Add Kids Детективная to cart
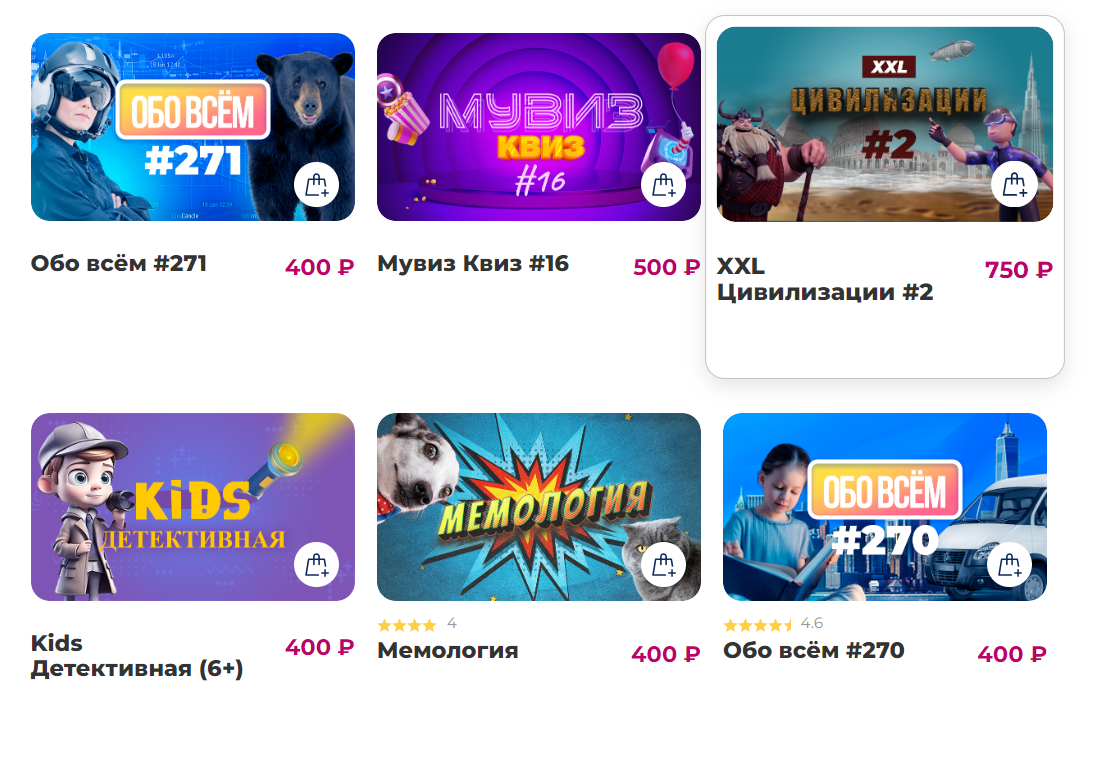1095x769 pixels. point(316,564)
